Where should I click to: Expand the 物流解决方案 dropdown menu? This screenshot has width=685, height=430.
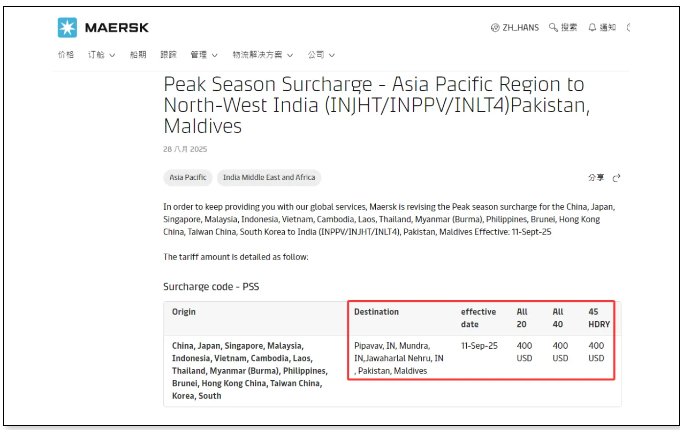(263, 55)
